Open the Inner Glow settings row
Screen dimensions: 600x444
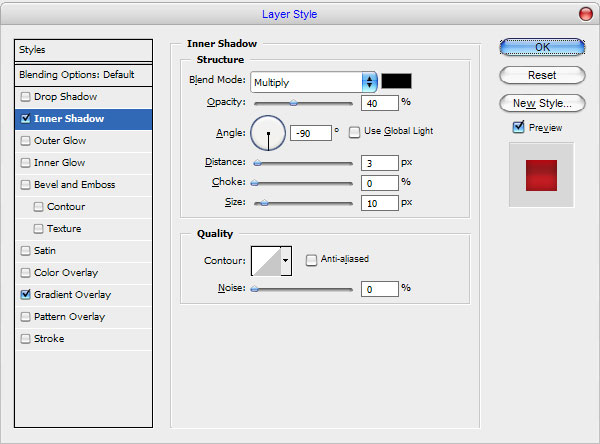point(83,163)
